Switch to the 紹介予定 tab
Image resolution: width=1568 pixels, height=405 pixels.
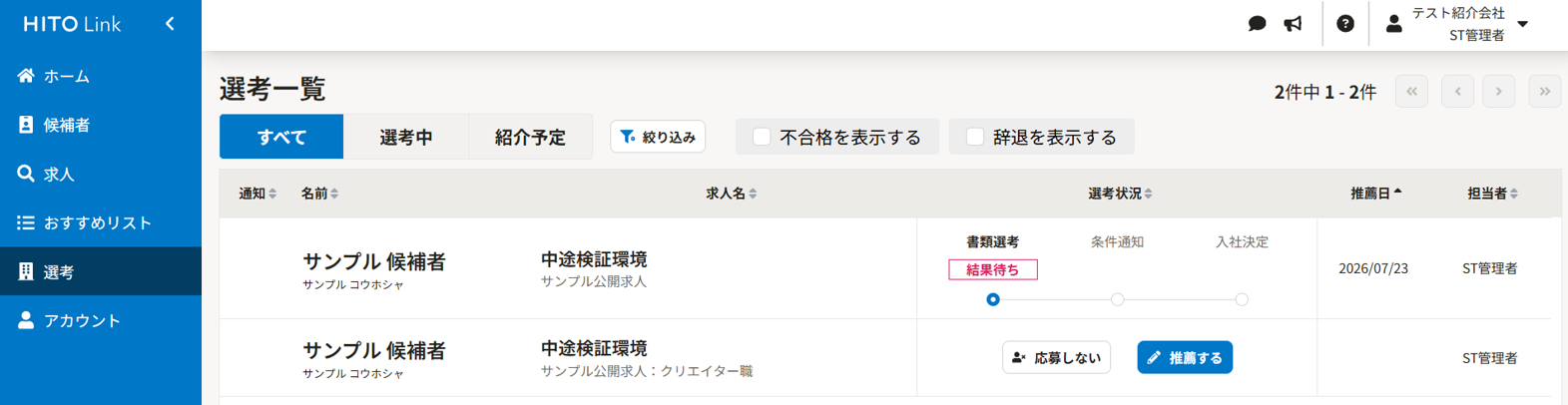pos(530,137)
